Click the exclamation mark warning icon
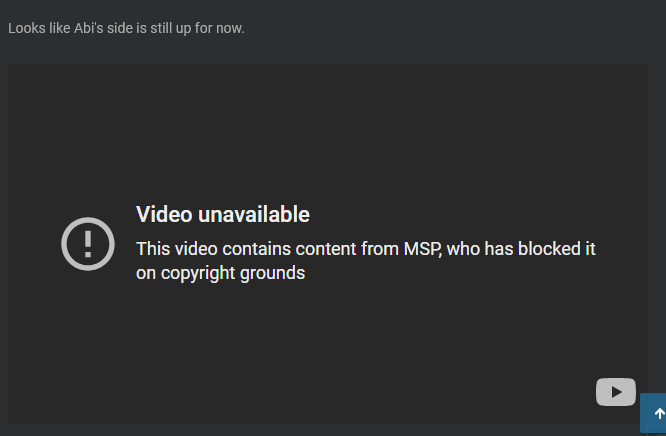This screenshot has height=436, width=666. (88, 244)
